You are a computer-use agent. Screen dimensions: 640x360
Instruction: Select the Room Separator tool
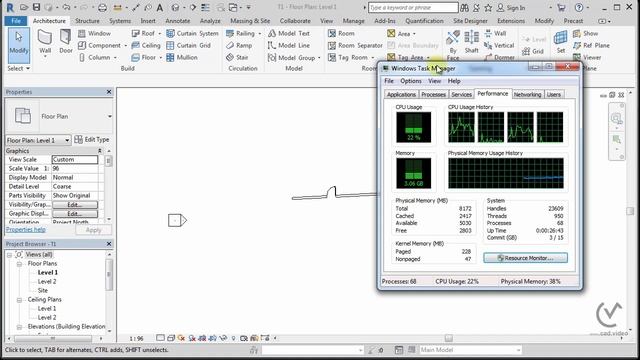pos(355,45)
